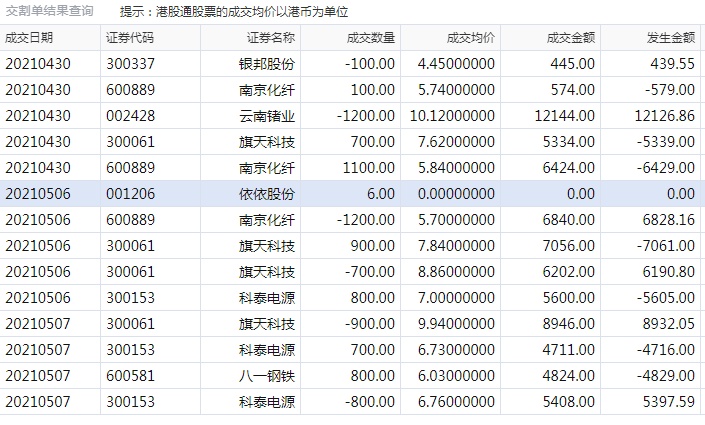Select security code 600581
705x425 pixels.
[x=130, y=376]
